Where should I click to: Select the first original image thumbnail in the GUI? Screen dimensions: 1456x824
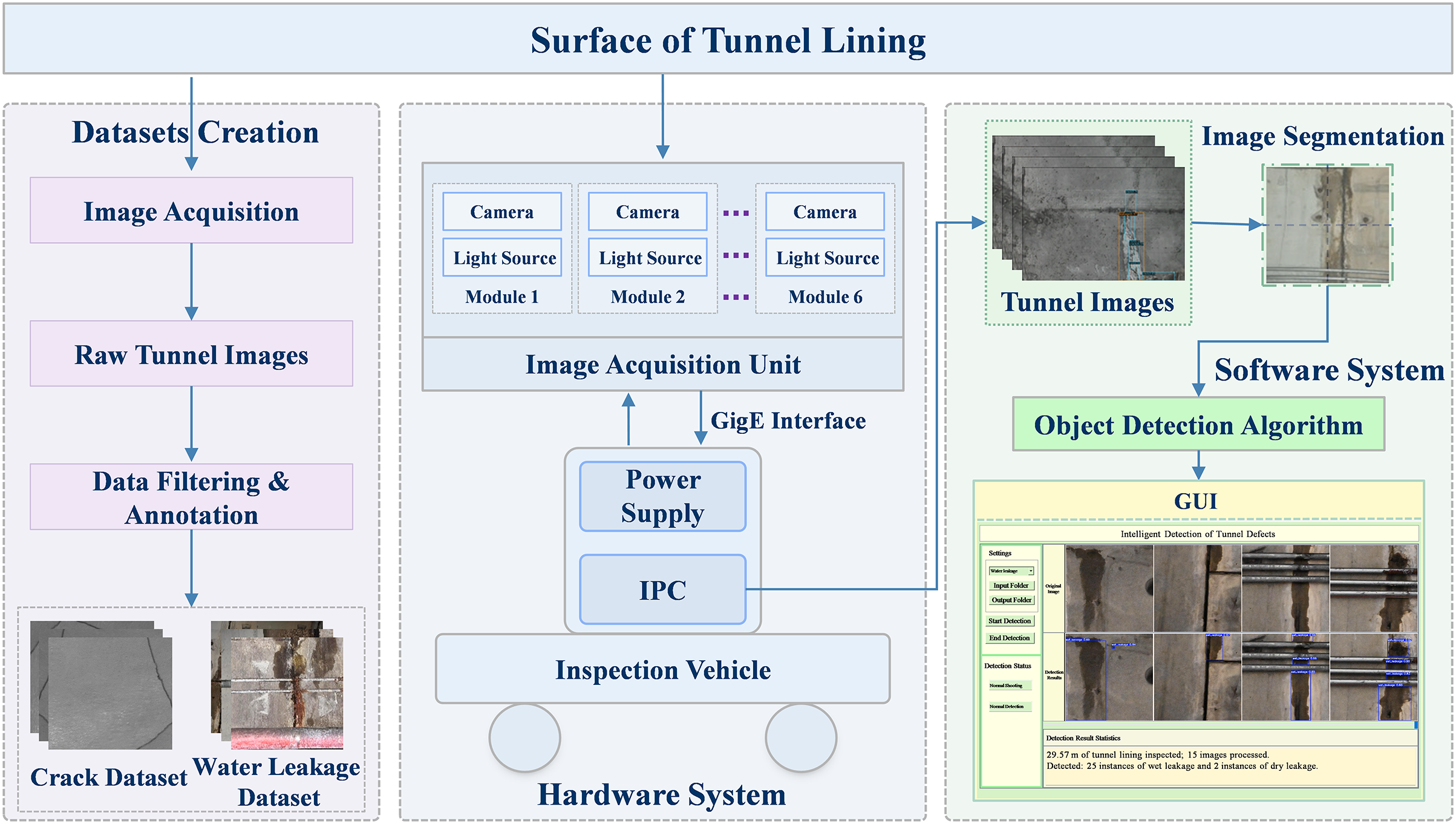pyautogui.click(x=1109, y=588)
